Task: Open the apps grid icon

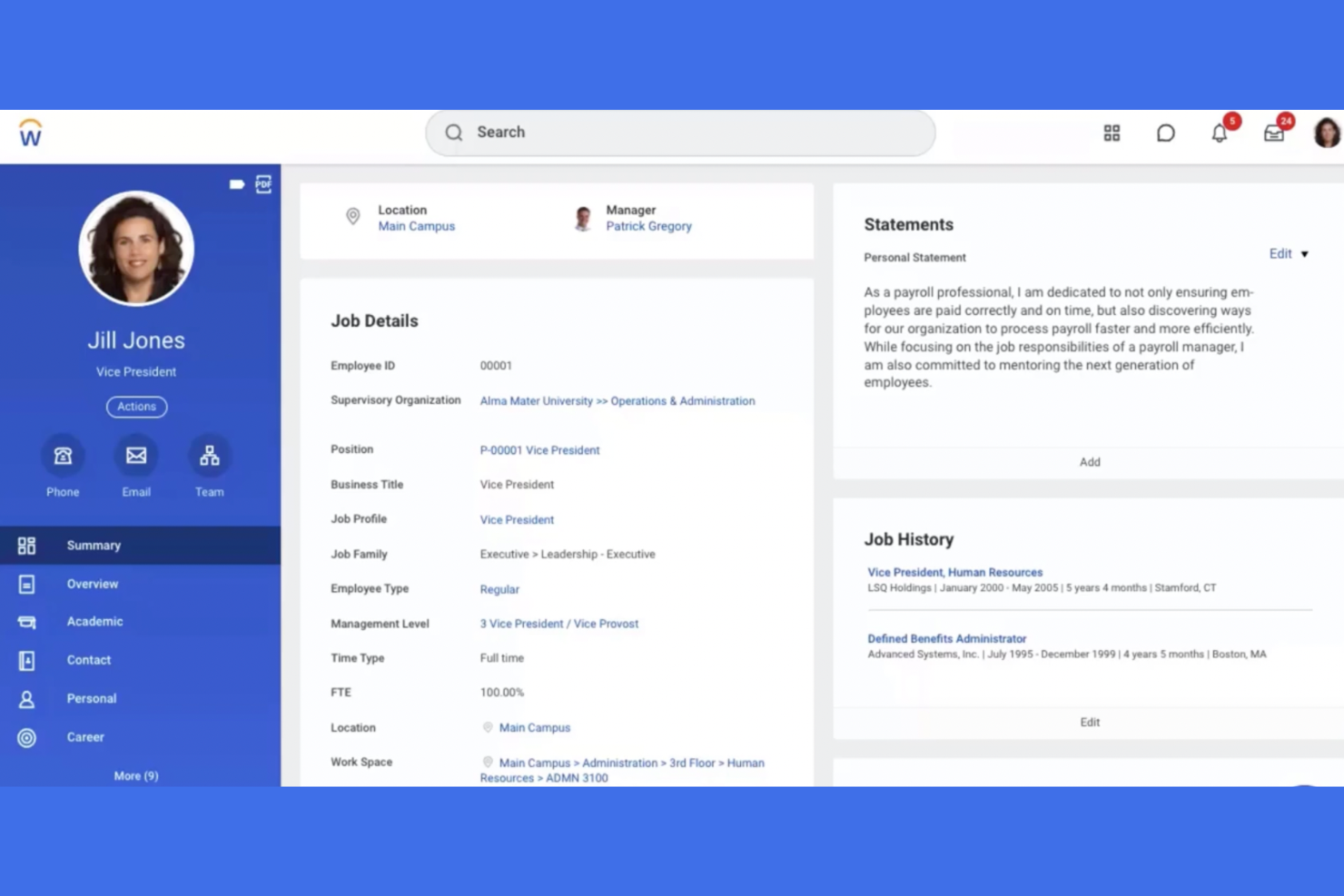Action: [1112, 133]
